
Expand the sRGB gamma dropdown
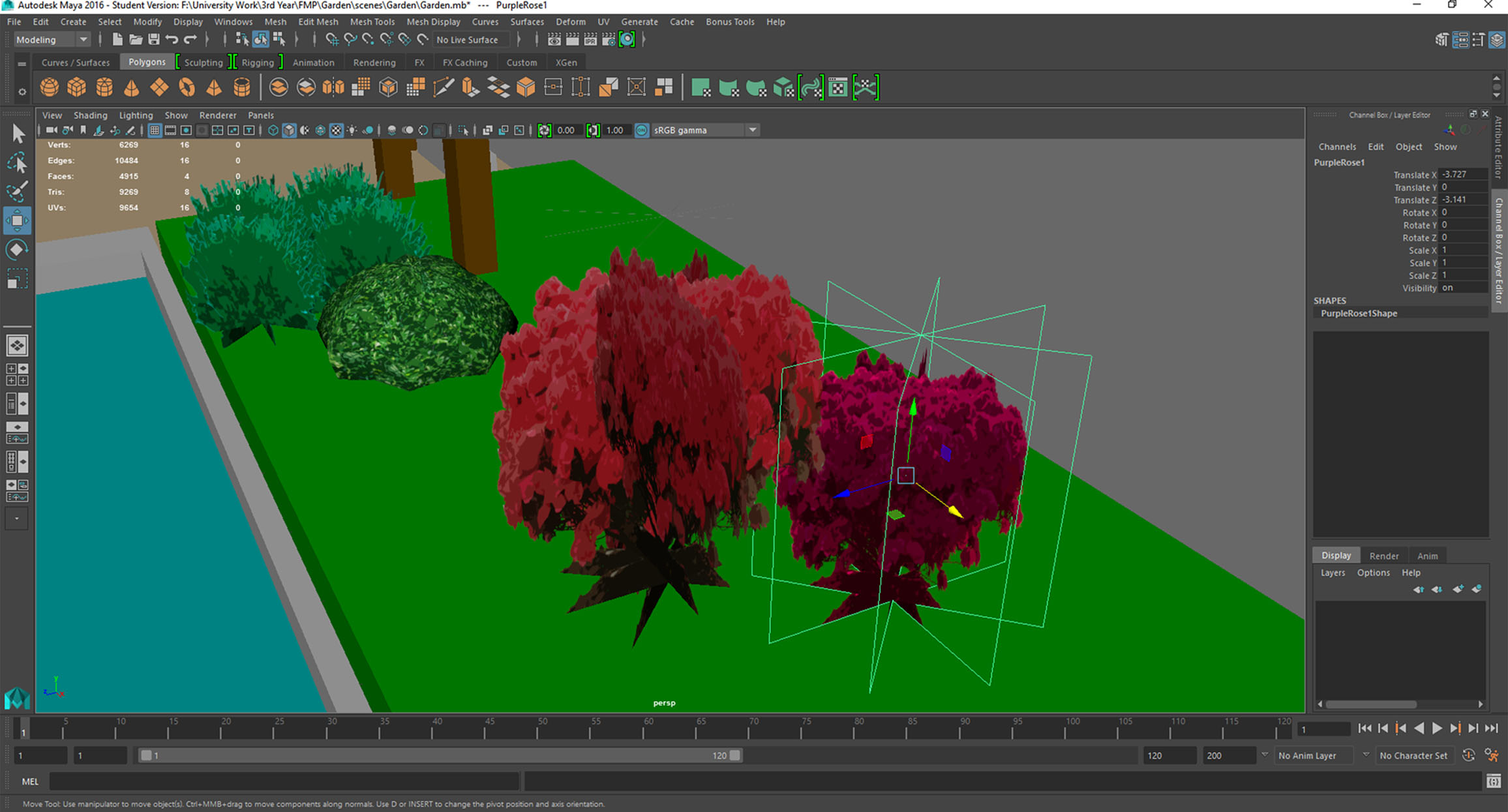[753, 130]
